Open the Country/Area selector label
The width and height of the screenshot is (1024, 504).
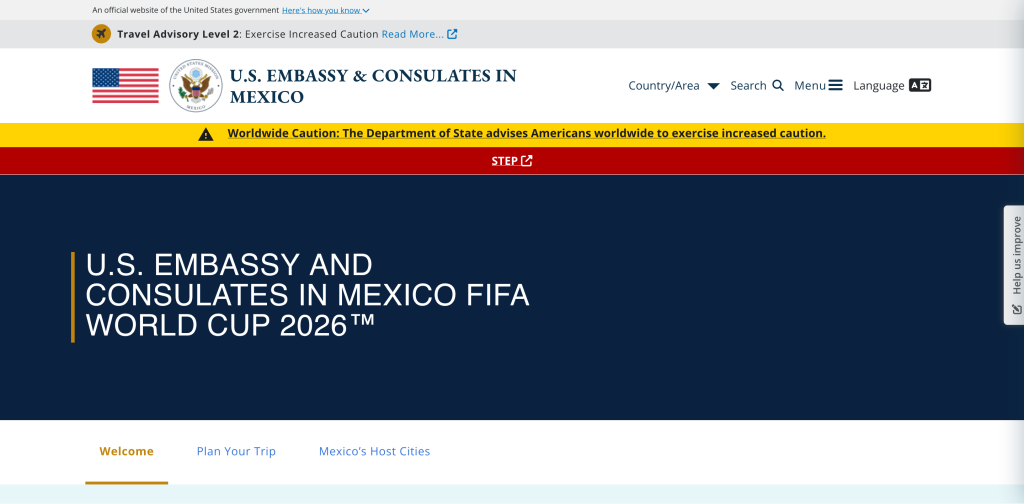click(x=664, y=86)
